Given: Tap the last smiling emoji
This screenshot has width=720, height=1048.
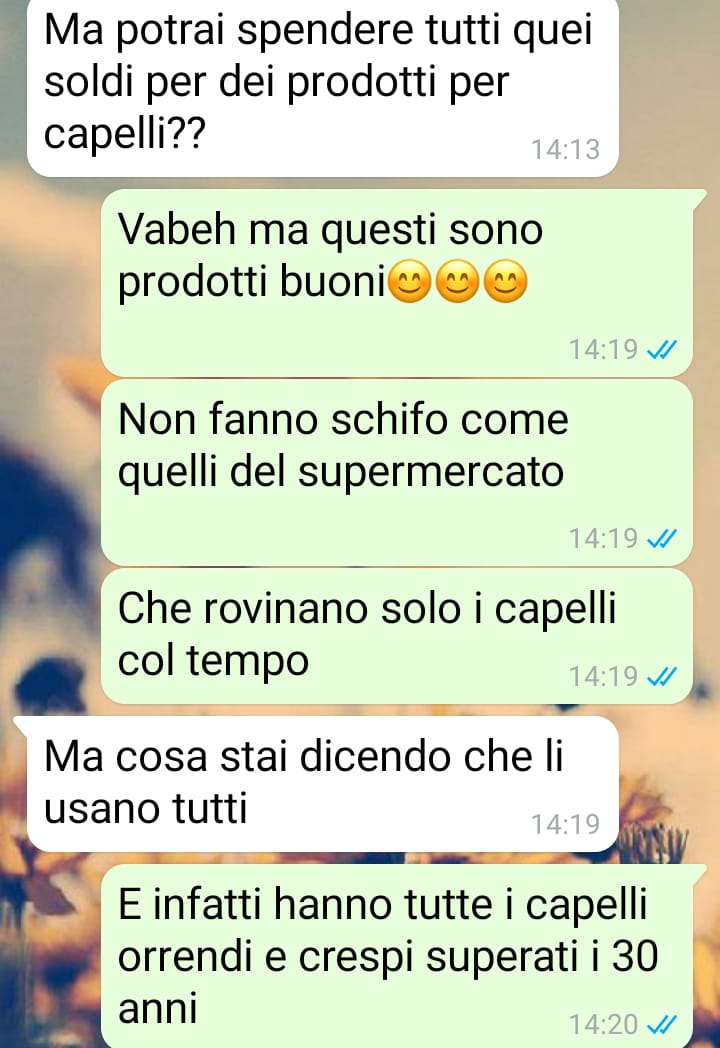Looking at the screenshot, I should click(505, 281).
